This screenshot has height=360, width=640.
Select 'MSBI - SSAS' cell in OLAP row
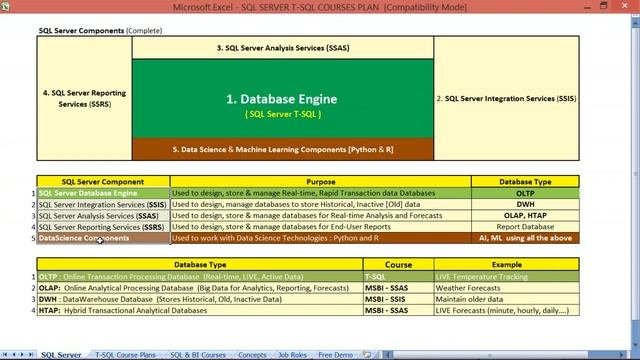pos(398,288)
